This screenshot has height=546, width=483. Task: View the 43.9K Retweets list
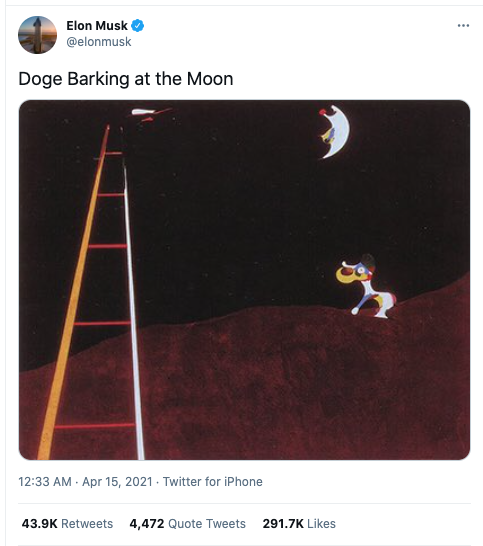click(x=67, y=524)
